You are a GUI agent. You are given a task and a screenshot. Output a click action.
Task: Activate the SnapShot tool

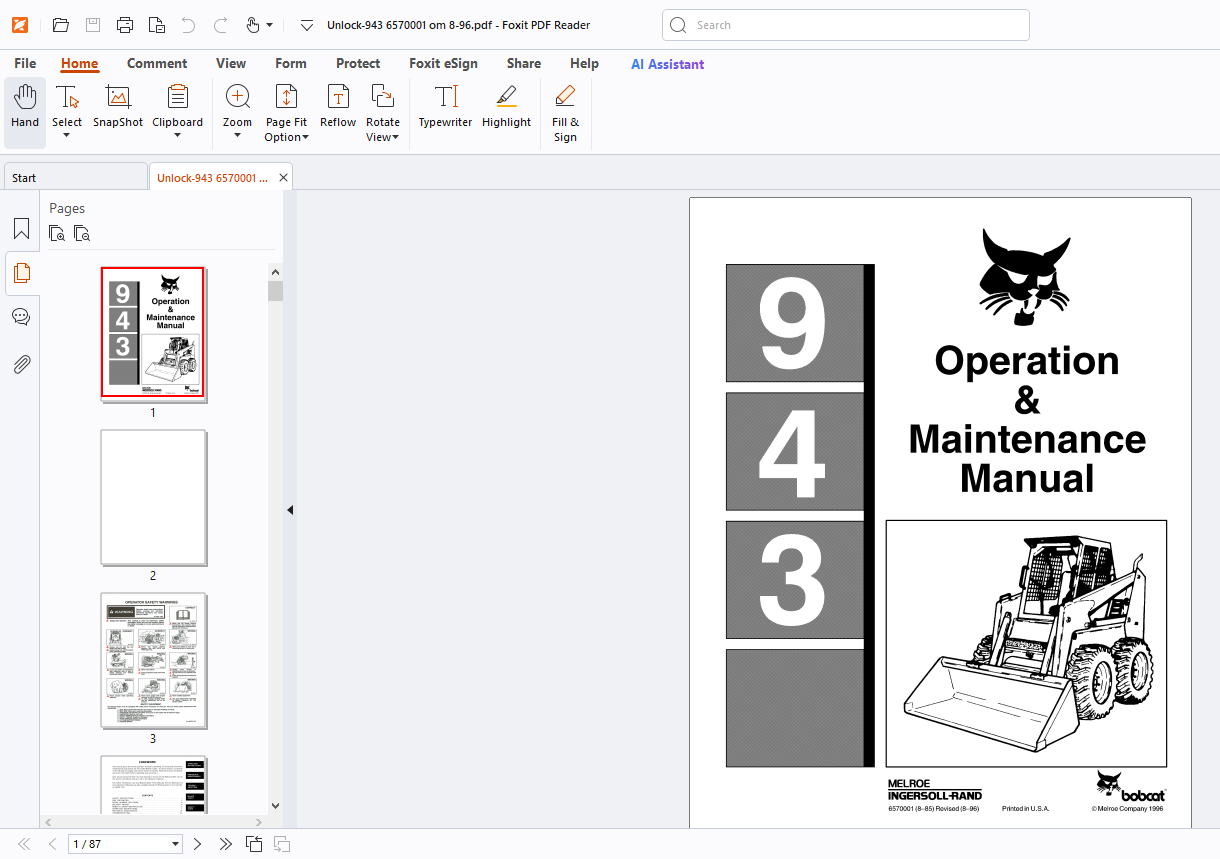pyautogui.click(x=118, y=106)
